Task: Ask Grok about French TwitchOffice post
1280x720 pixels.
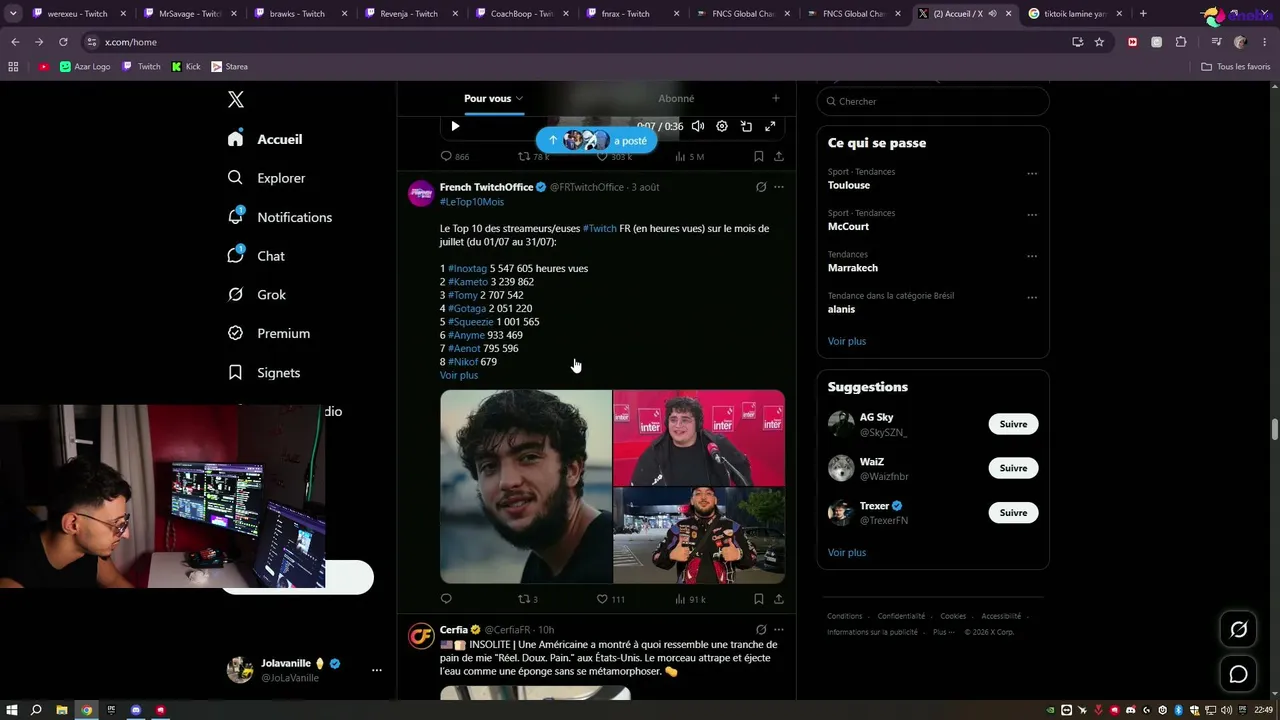Action: [x=761, y=187]
